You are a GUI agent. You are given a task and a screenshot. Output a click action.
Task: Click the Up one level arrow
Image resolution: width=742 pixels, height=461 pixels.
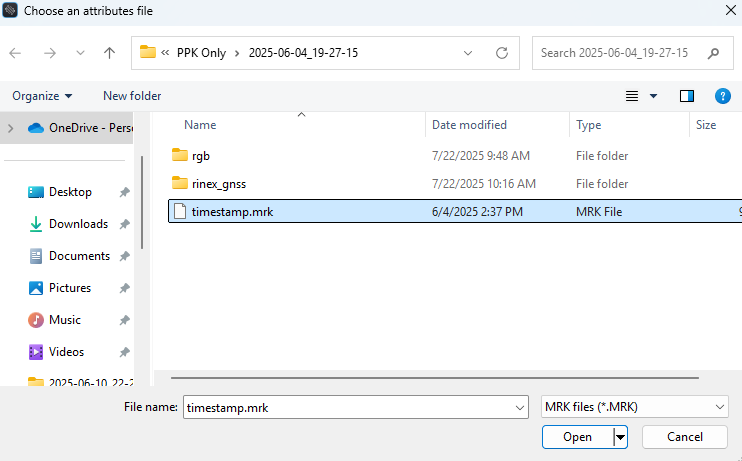[x=109, y=53]
